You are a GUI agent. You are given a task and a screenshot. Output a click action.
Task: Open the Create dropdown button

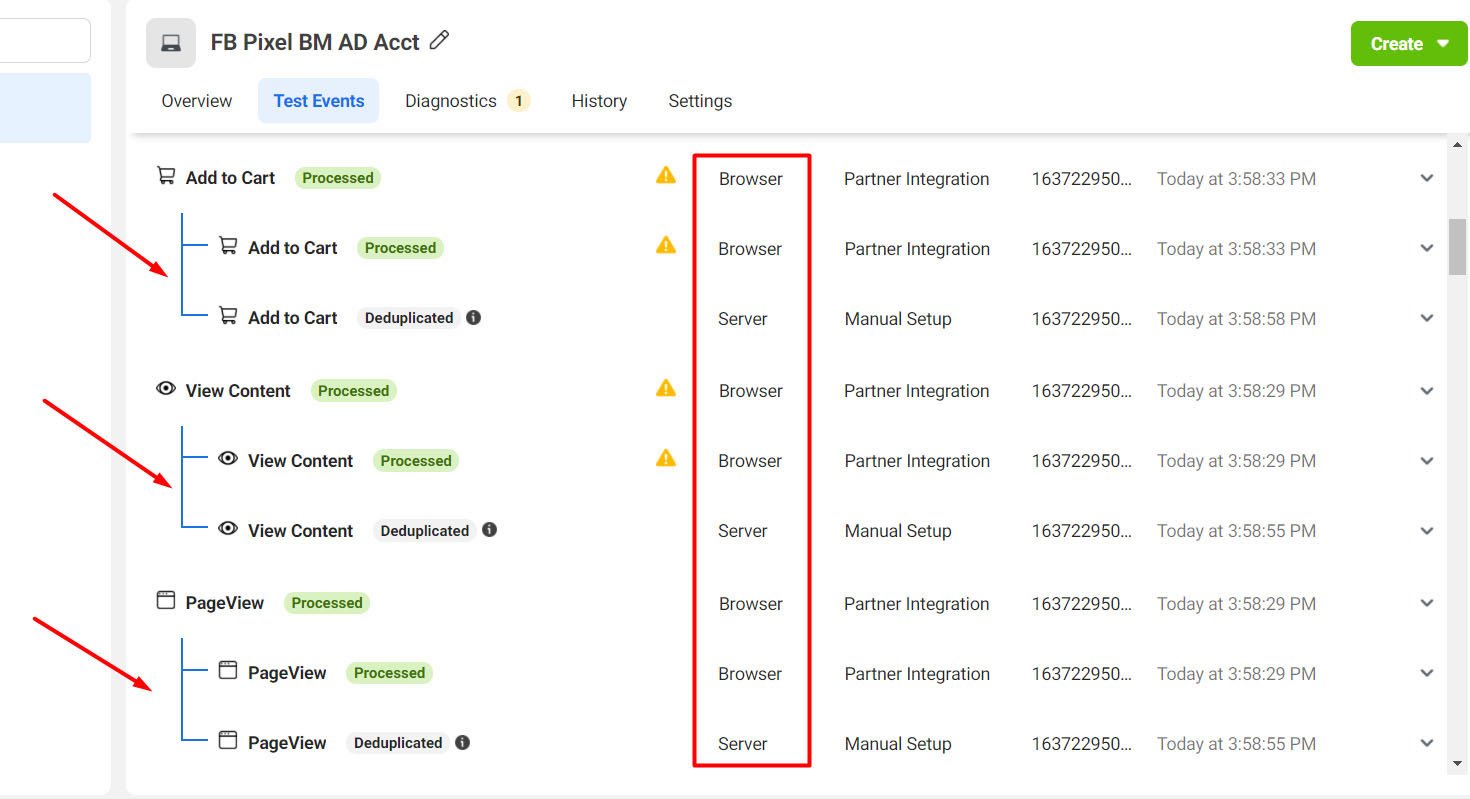(x=1409, y=44)
